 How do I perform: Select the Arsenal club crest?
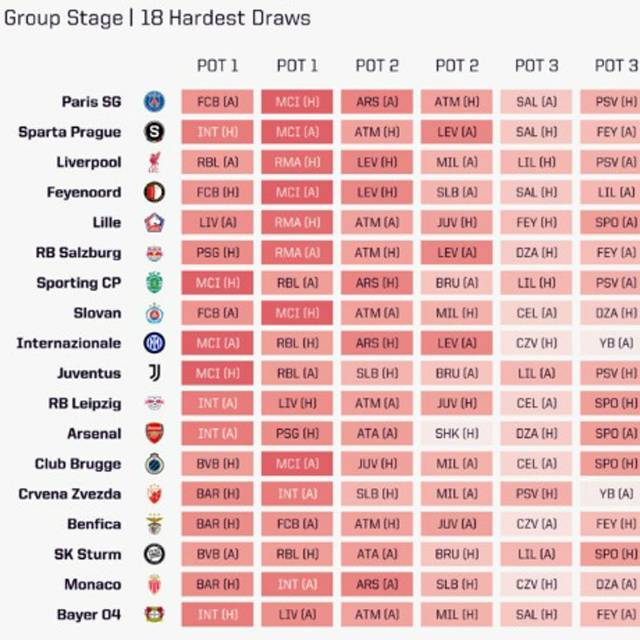(154, 433)
